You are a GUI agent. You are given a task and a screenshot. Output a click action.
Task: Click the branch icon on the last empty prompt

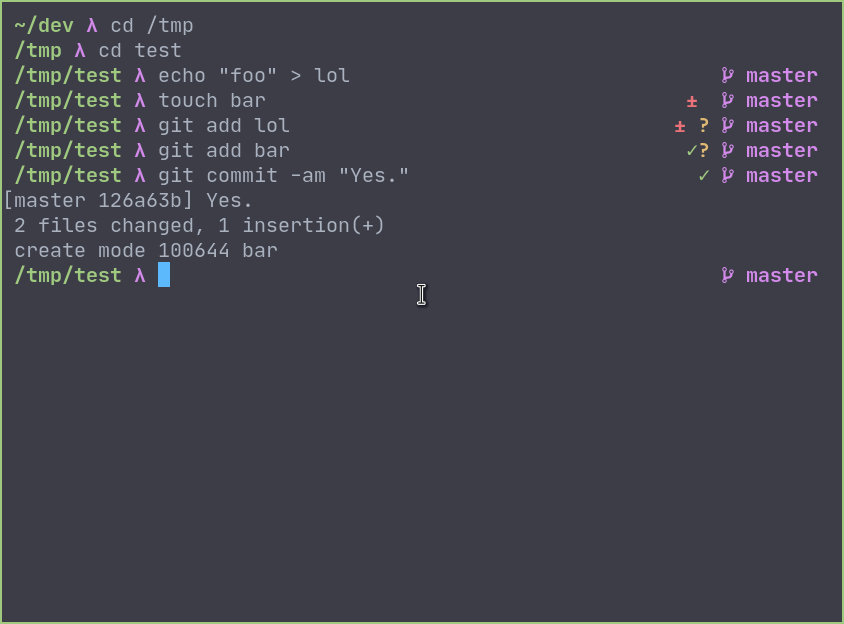tap(728, 276)
